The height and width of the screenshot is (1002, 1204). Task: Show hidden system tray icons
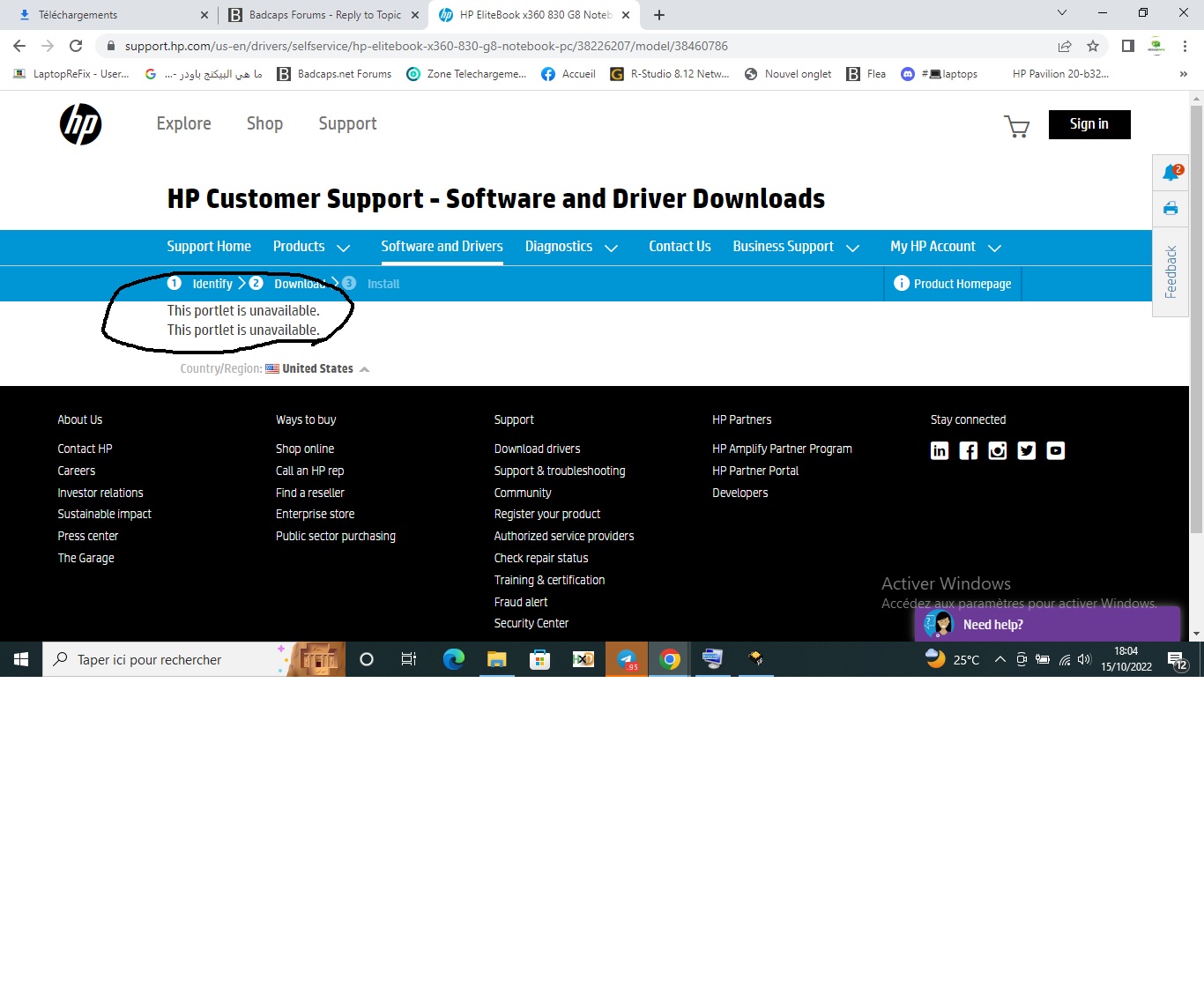coord(1000,659)
